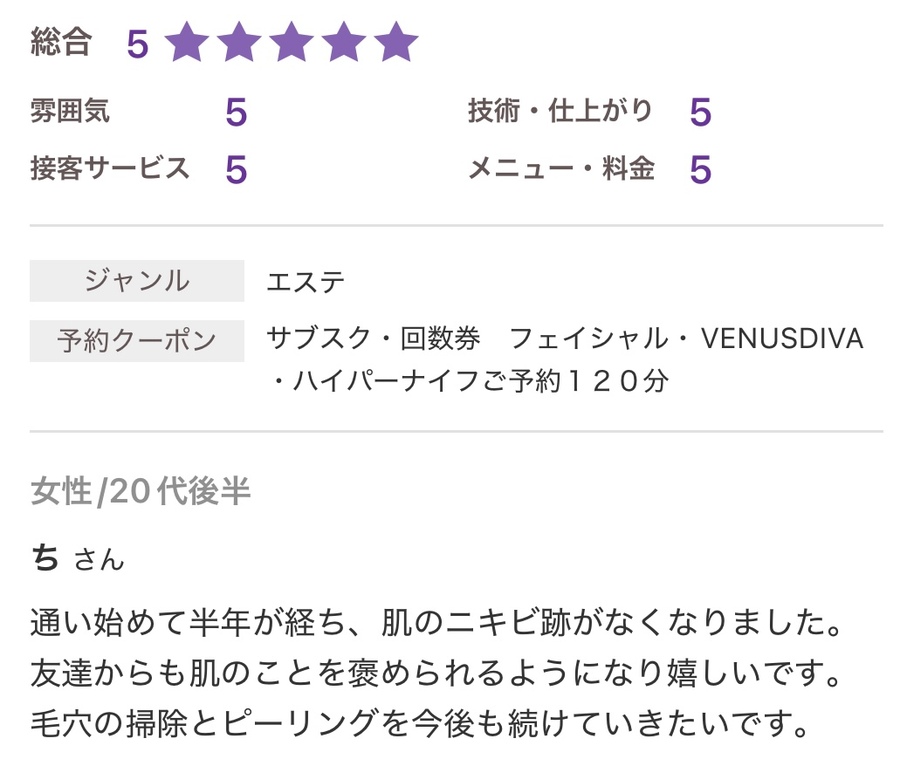
Task: Click the fourth purple rating star
Action: (x=345, y=43)
